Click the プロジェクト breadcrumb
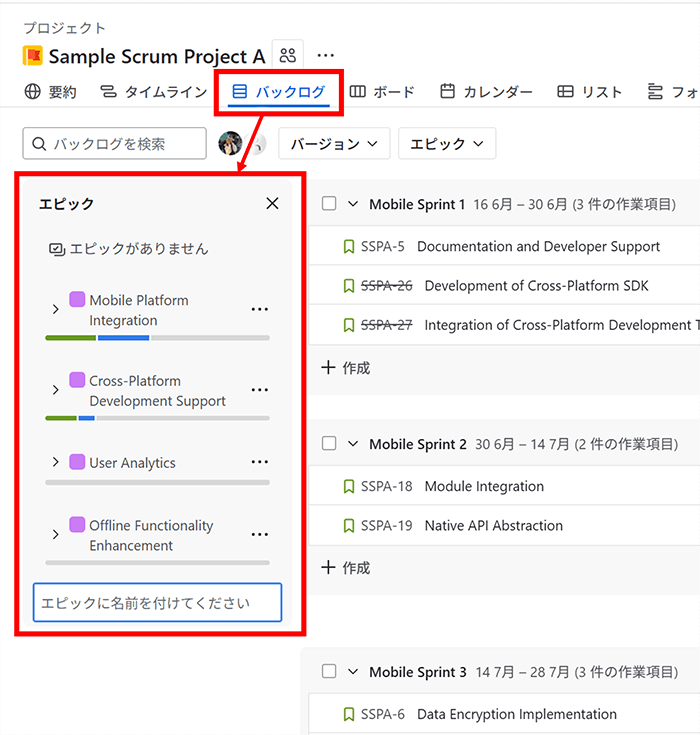The image size is (700, 735). point(65,28)
